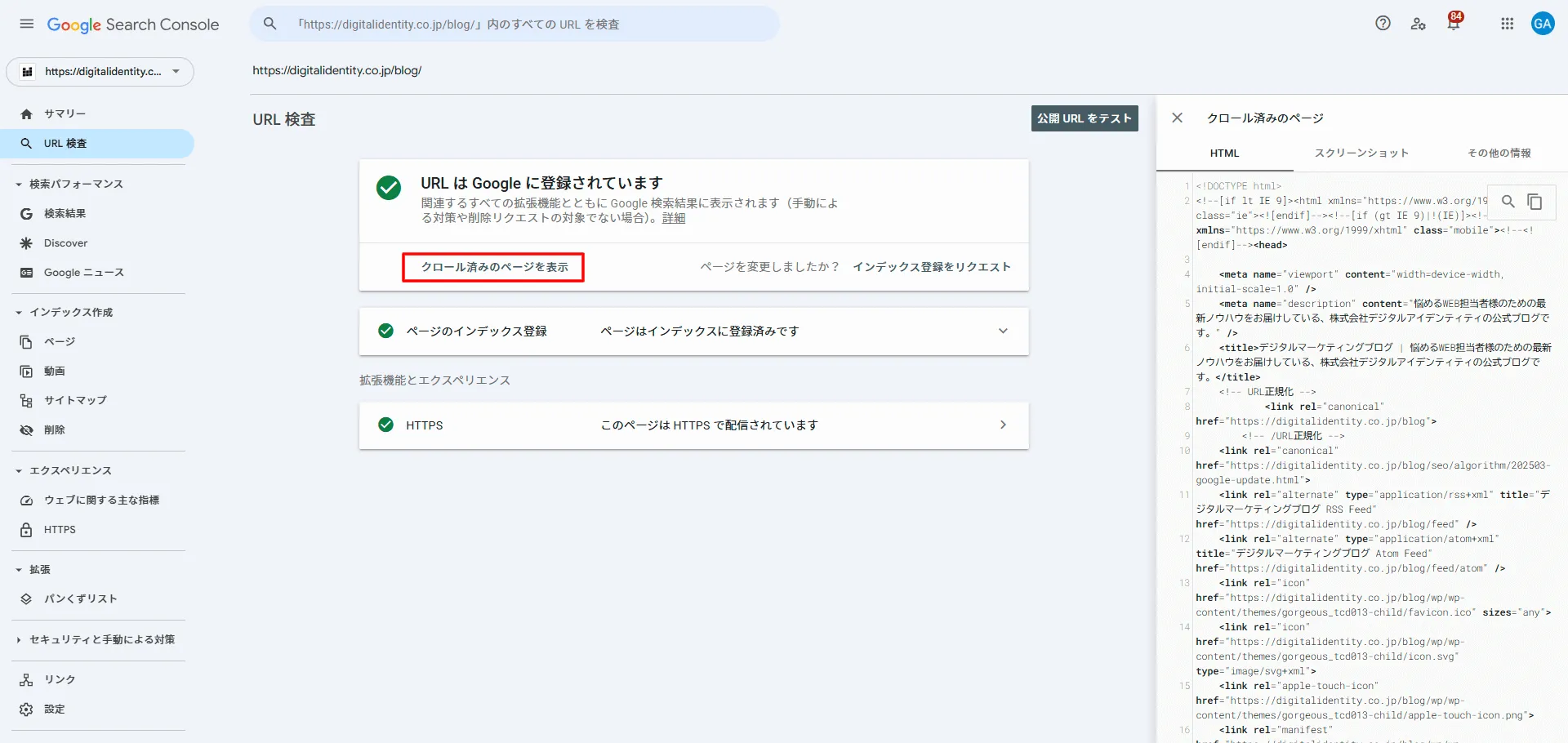This screenshot has width=1568, height=743.
Task: Click the URL inspection search field
Action: 514,24
